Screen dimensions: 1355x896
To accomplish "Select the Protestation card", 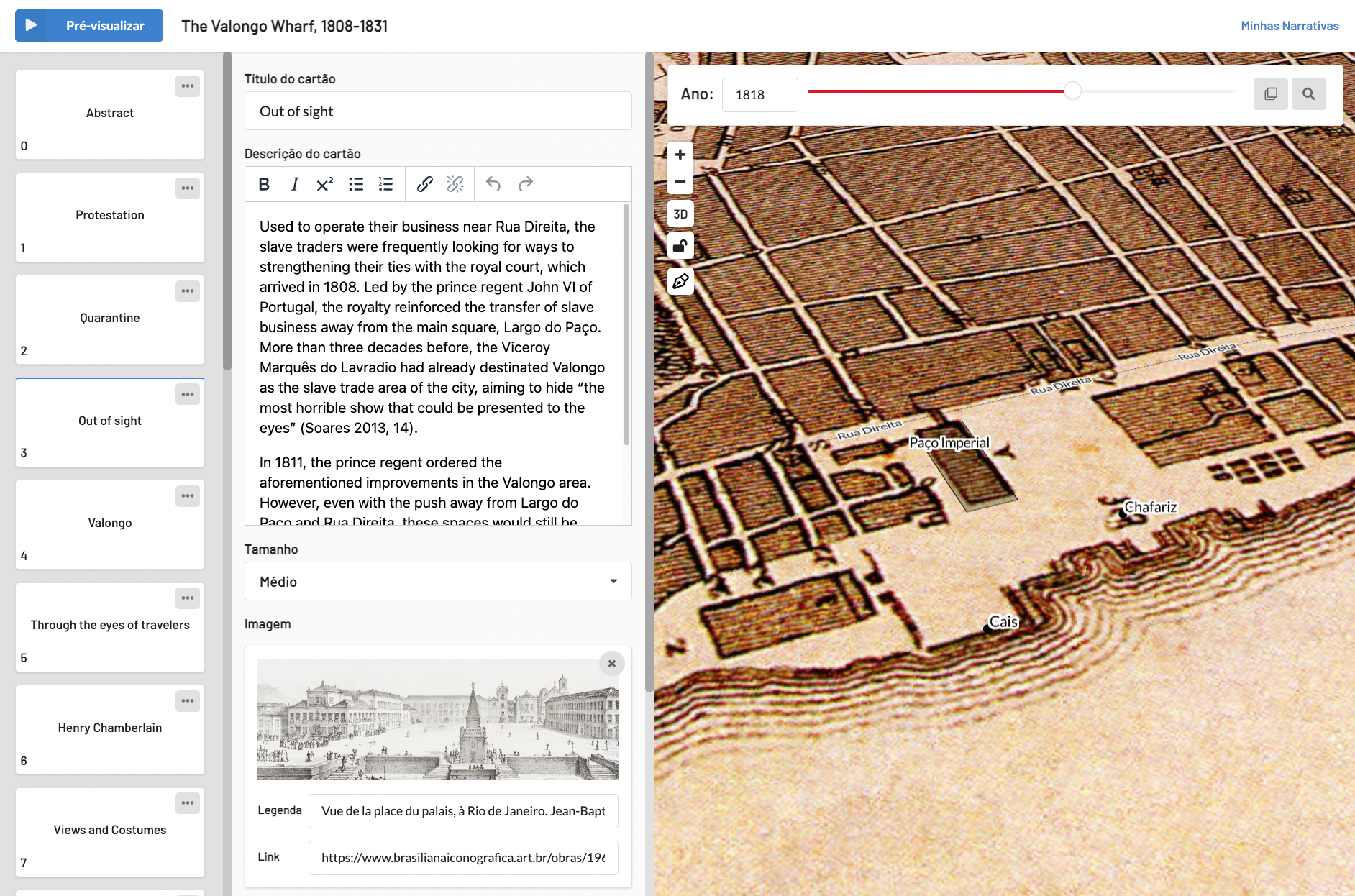I will coord(110,217).
